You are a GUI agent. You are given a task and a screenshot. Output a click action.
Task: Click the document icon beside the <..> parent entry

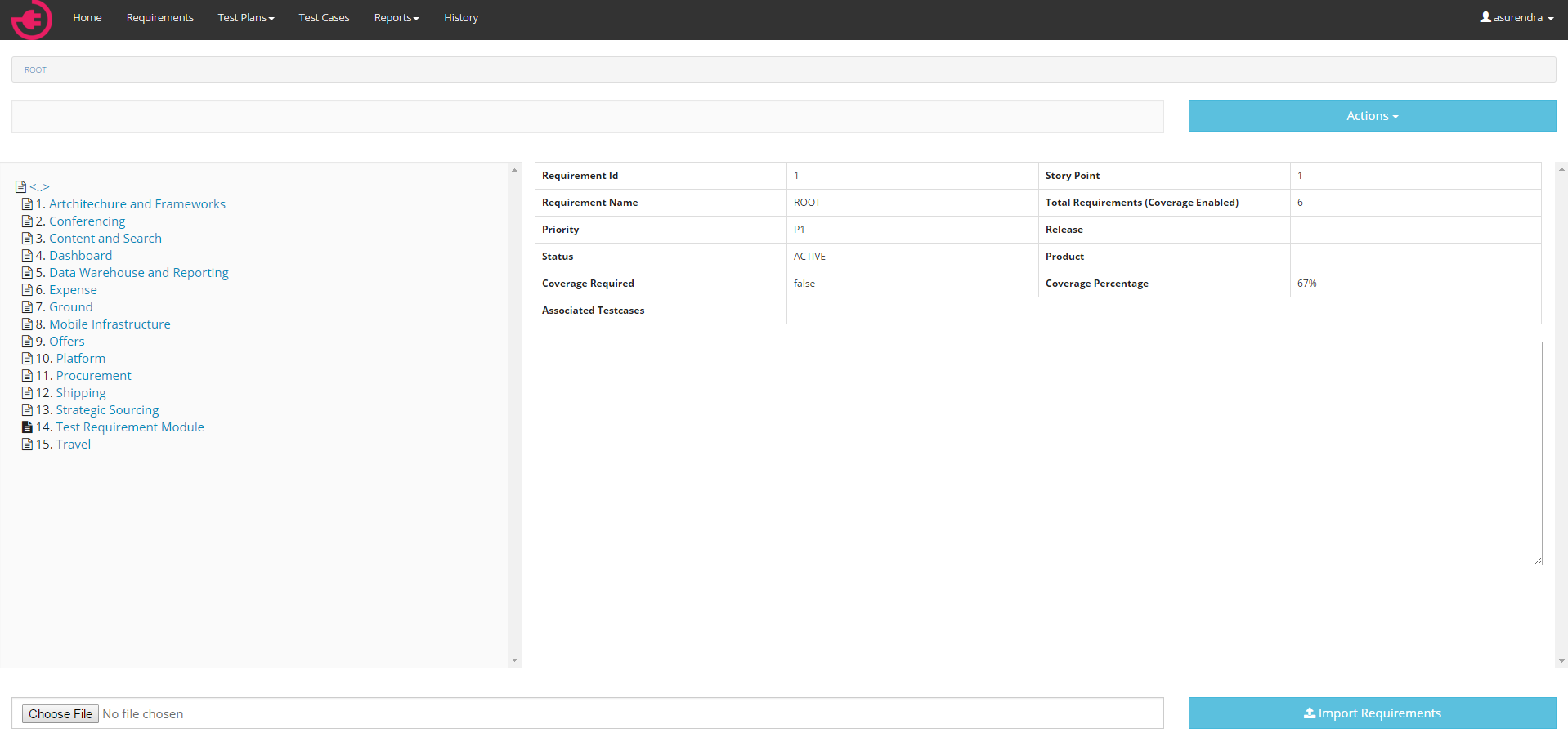[x=21, y=187]
